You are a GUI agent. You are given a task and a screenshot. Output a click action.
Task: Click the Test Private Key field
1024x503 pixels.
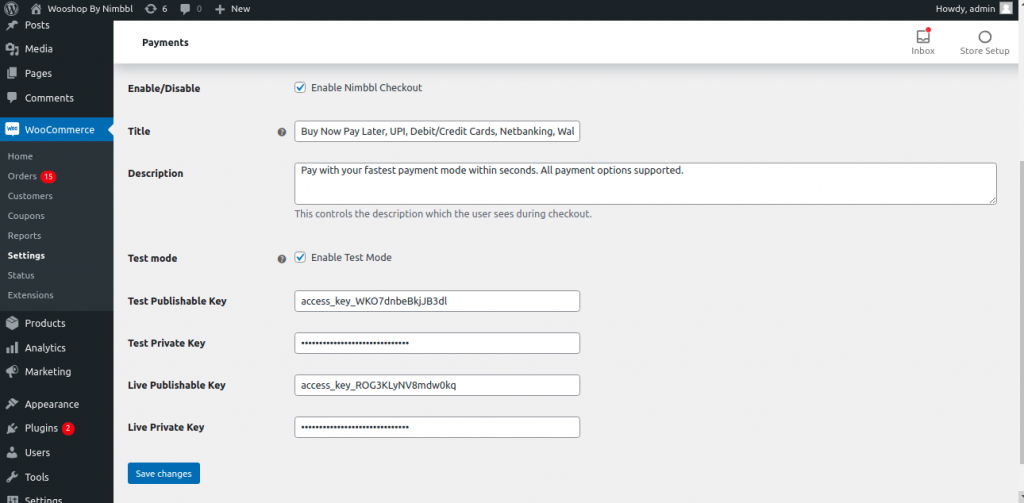click(437, 343)
